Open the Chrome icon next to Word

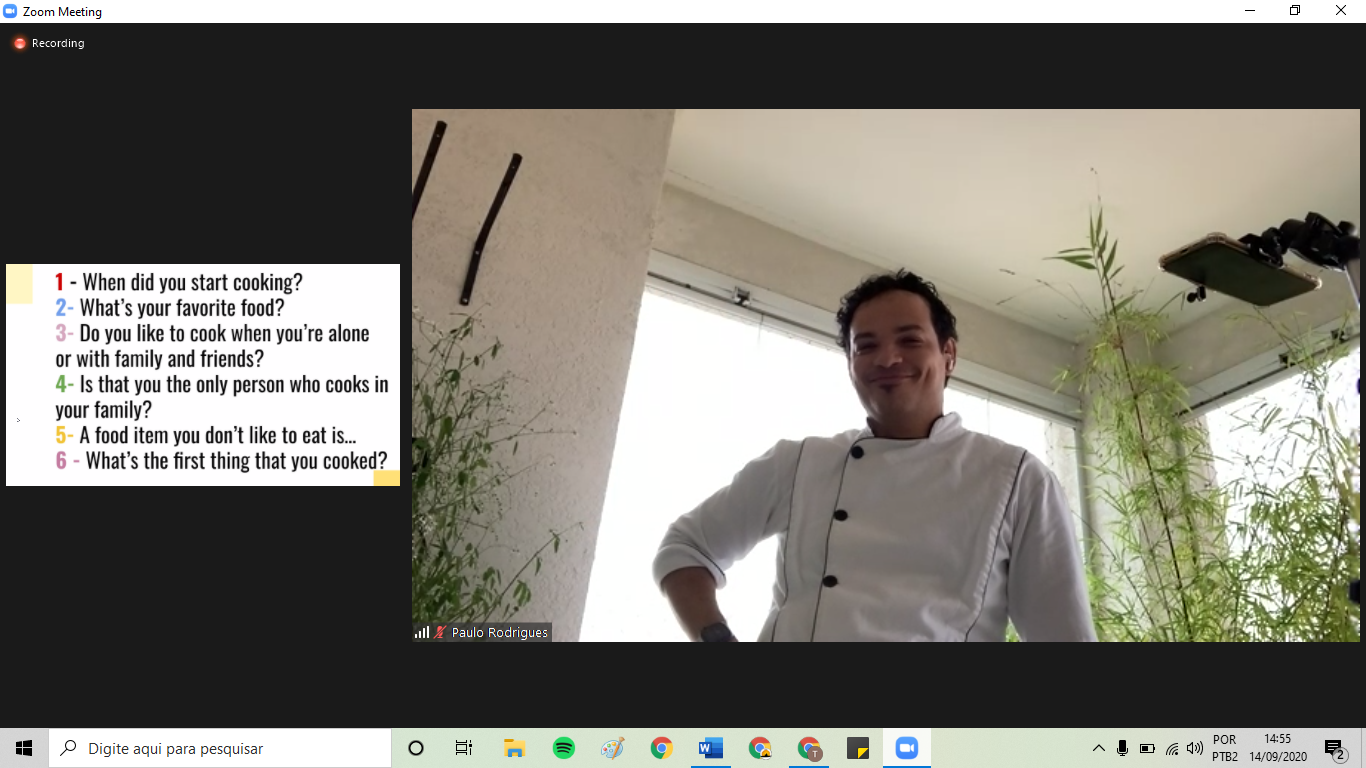[760, 748]
